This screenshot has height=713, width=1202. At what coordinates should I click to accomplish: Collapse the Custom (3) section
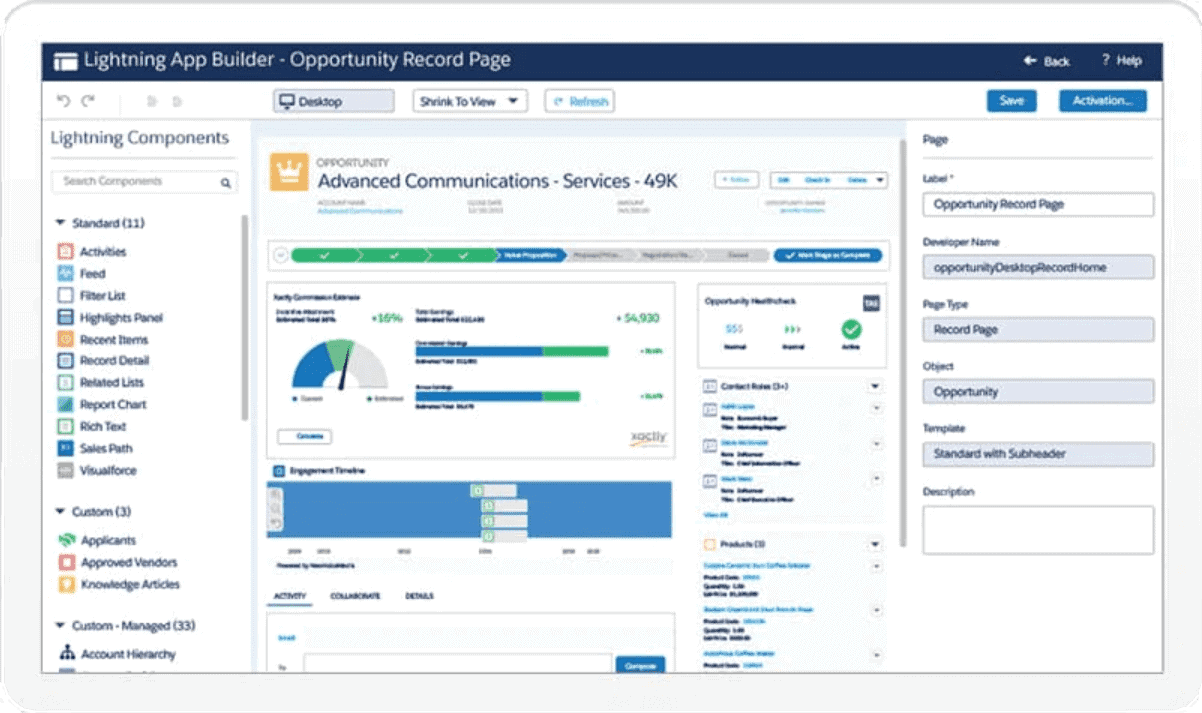[x=61, y=512]
